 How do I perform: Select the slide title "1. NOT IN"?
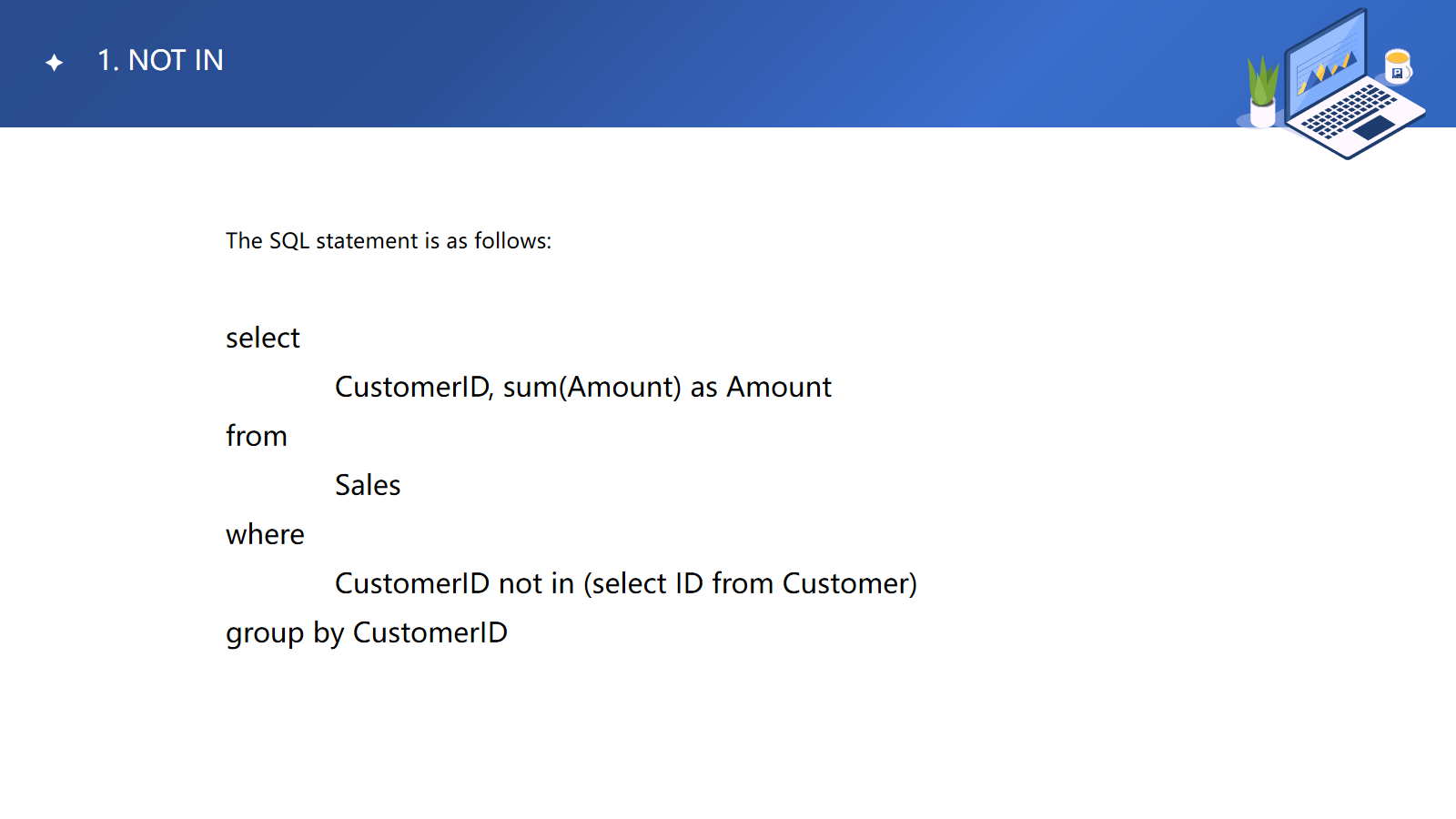tap(160, 60)
